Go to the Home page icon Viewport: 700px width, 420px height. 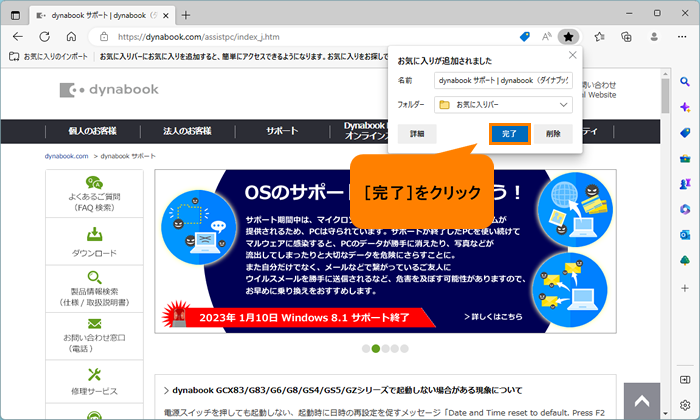71,37
